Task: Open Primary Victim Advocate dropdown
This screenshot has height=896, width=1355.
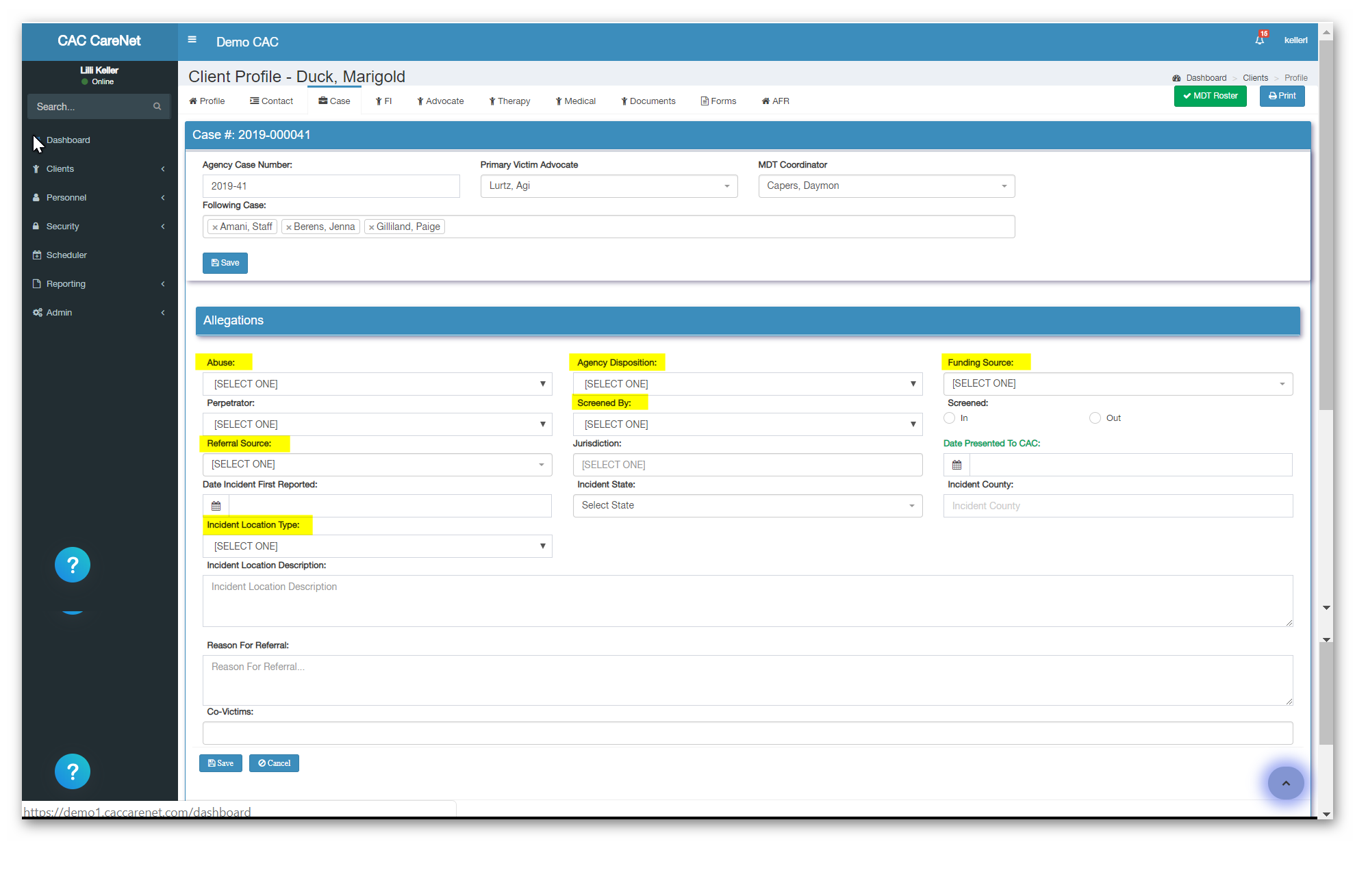Action: 609,186
